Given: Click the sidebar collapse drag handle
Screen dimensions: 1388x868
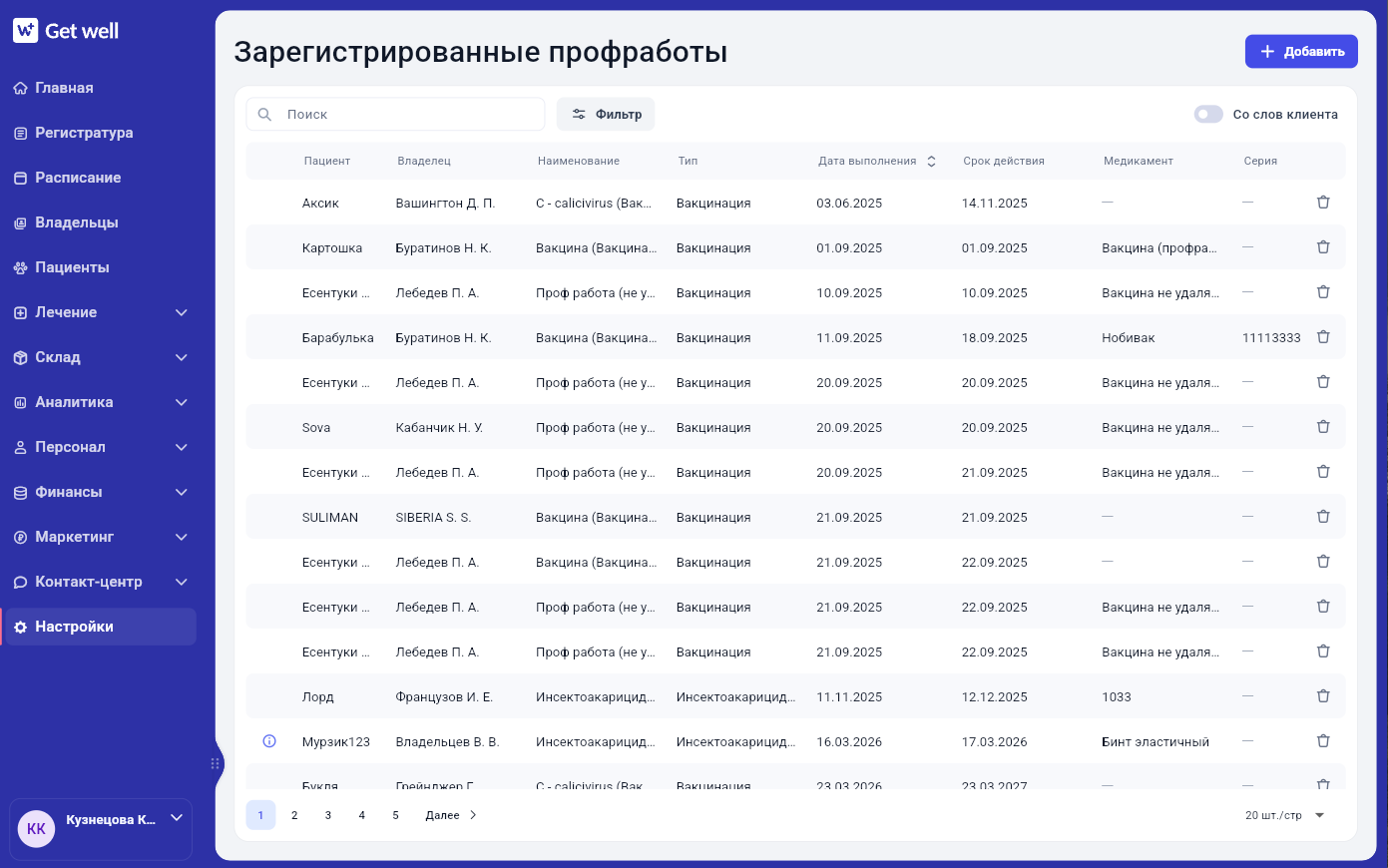Looking at the screenshot, I should (215, 763).
